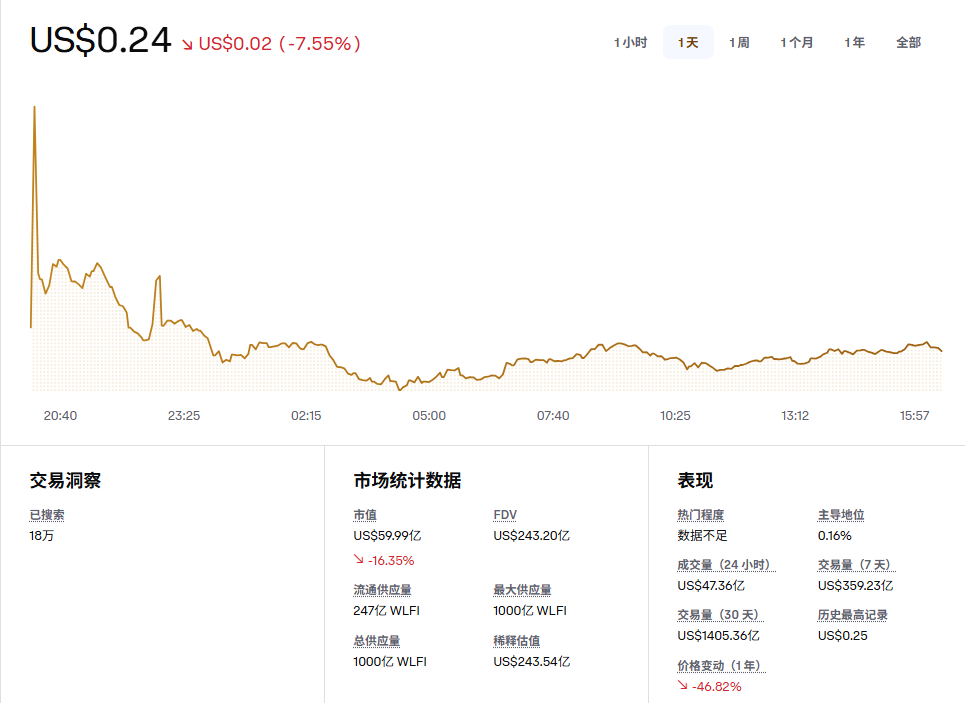The height and width of the screenshot is (703, 965).
Task: Click the FDV label
Action: click(505, 515)
